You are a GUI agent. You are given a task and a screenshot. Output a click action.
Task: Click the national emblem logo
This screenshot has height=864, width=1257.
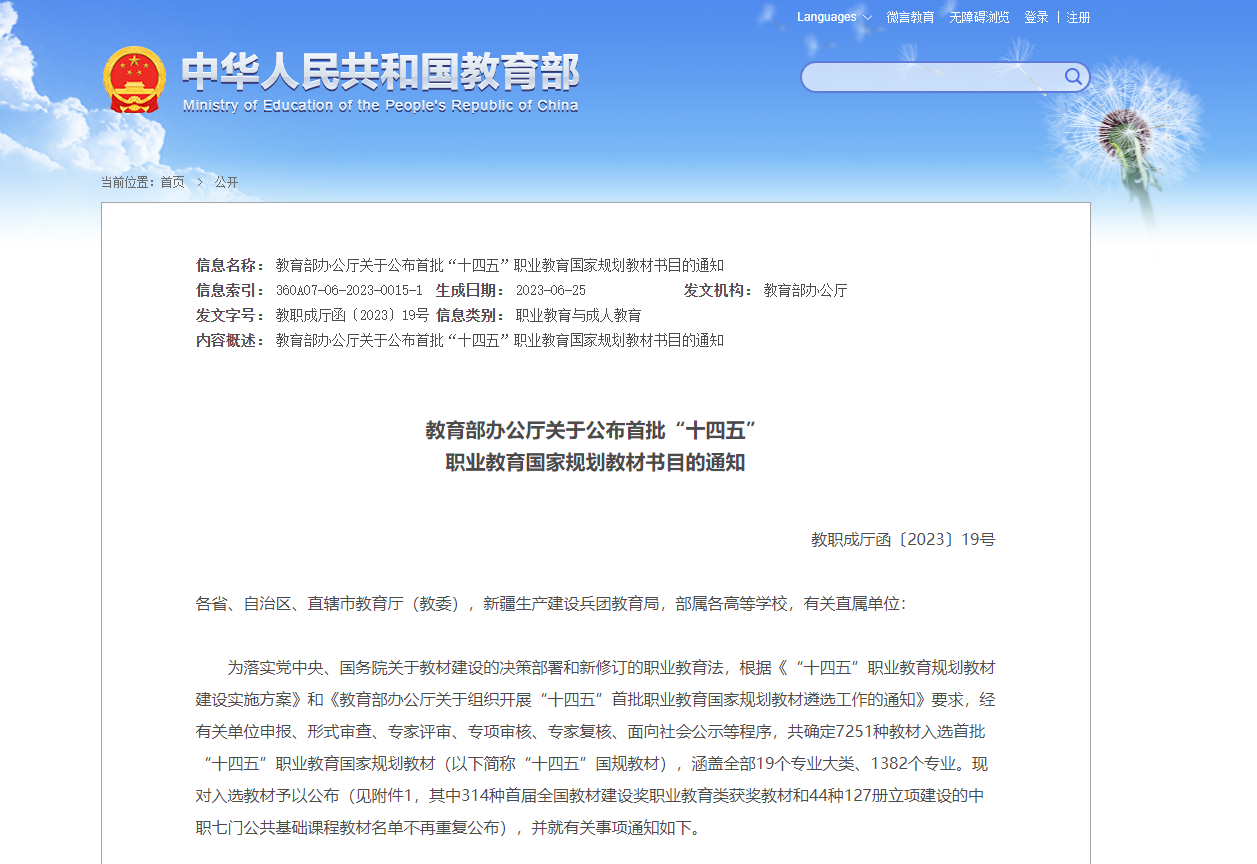tap(134, 80)
